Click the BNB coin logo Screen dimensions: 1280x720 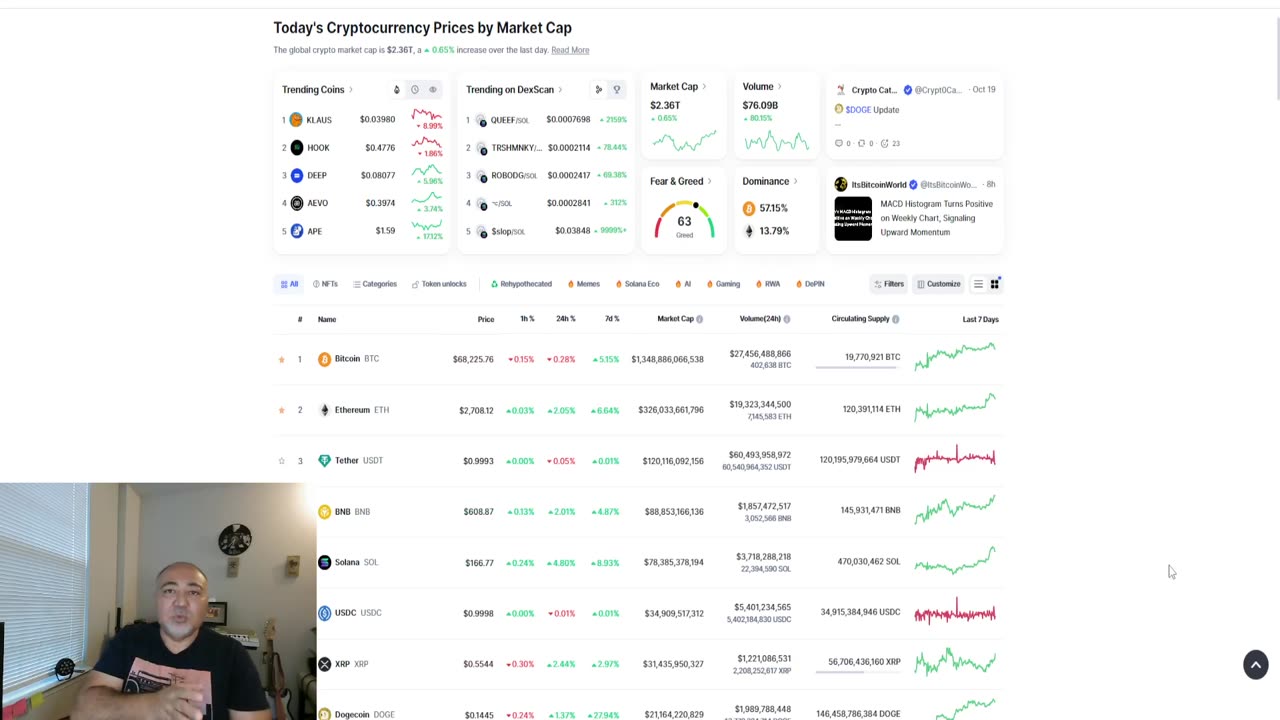324,512
